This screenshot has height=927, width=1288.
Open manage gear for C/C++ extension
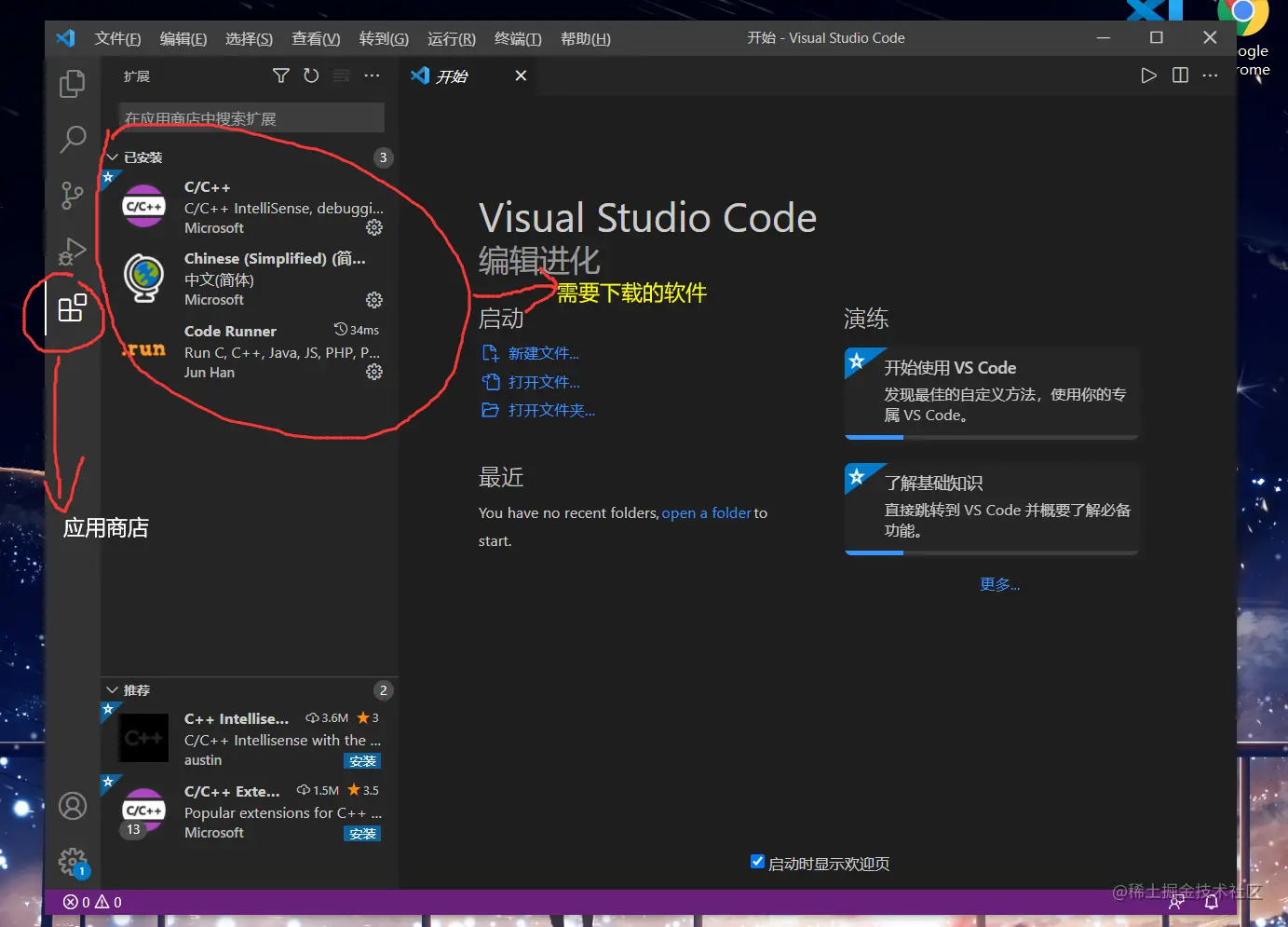(x=374, y=227)
